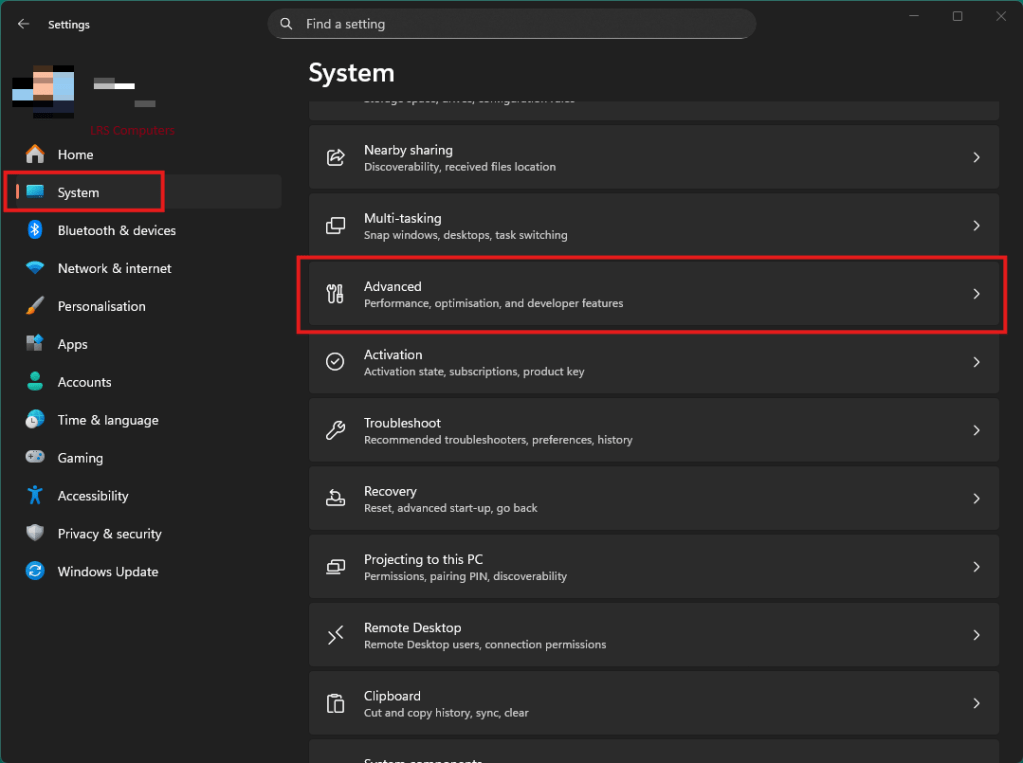
Task: Go to Bluetooth & devices section
Action: point(116,231)
